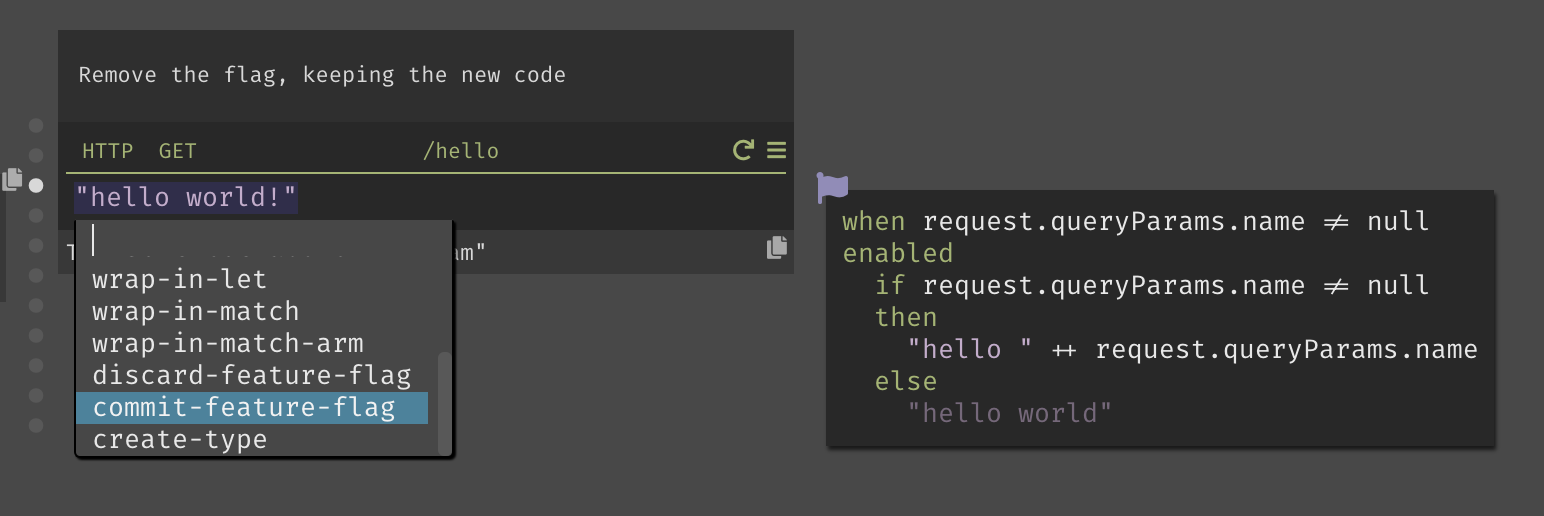Run the highlighted commit-feature-flag command
The height and width of the screenshot is (516, 1544).
[x=252, y=407]
